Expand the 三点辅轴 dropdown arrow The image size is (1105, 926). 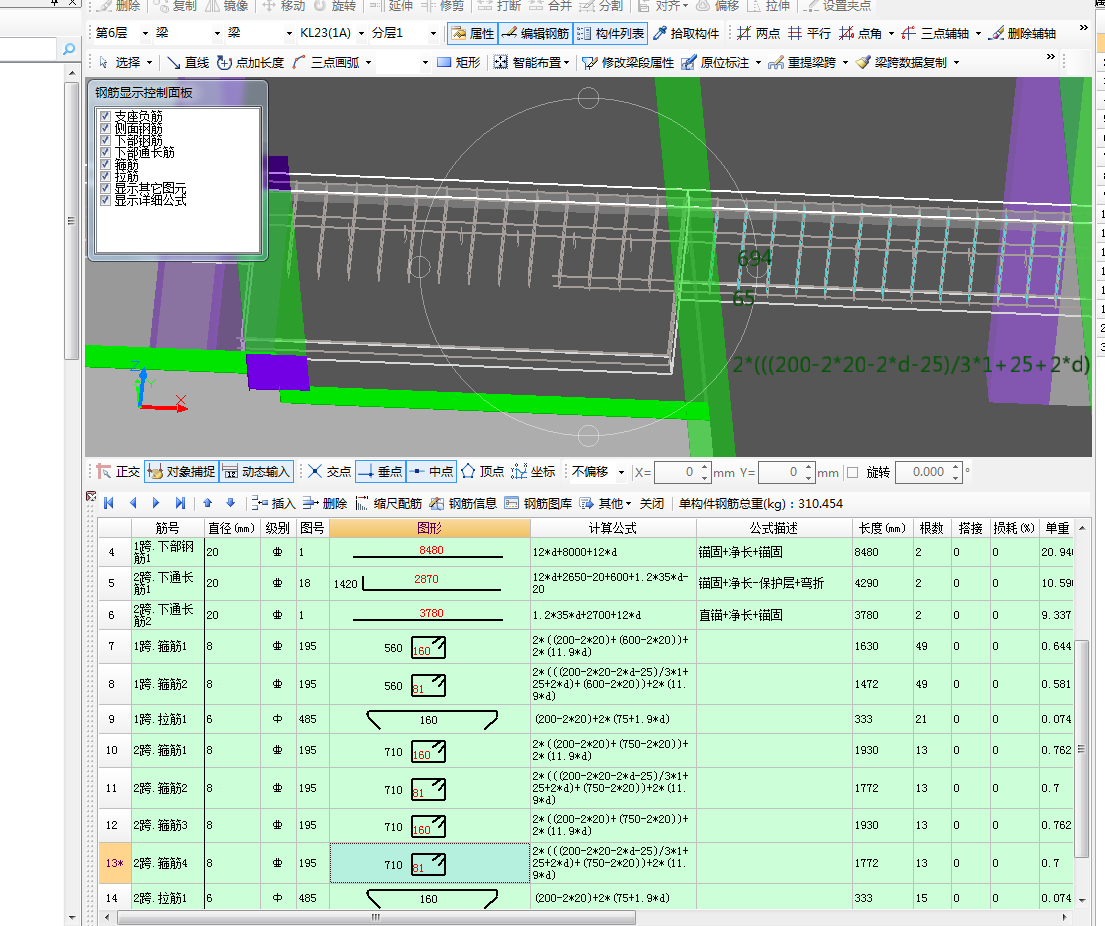[978, 33]
